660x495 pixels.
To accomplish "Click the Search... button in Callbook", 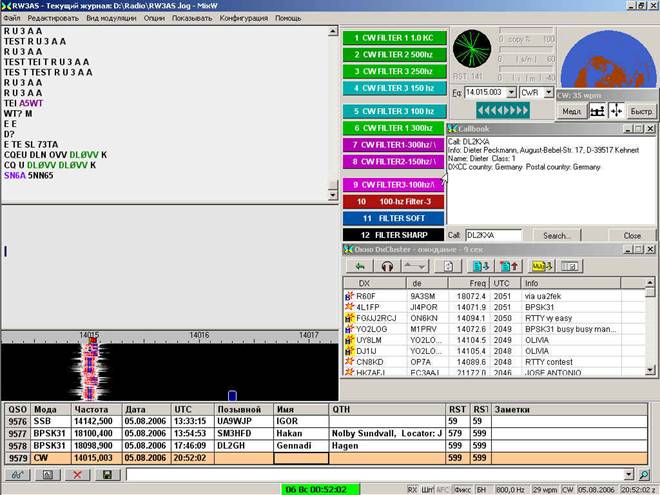I will pyautogui.click(x=556, y=236).
